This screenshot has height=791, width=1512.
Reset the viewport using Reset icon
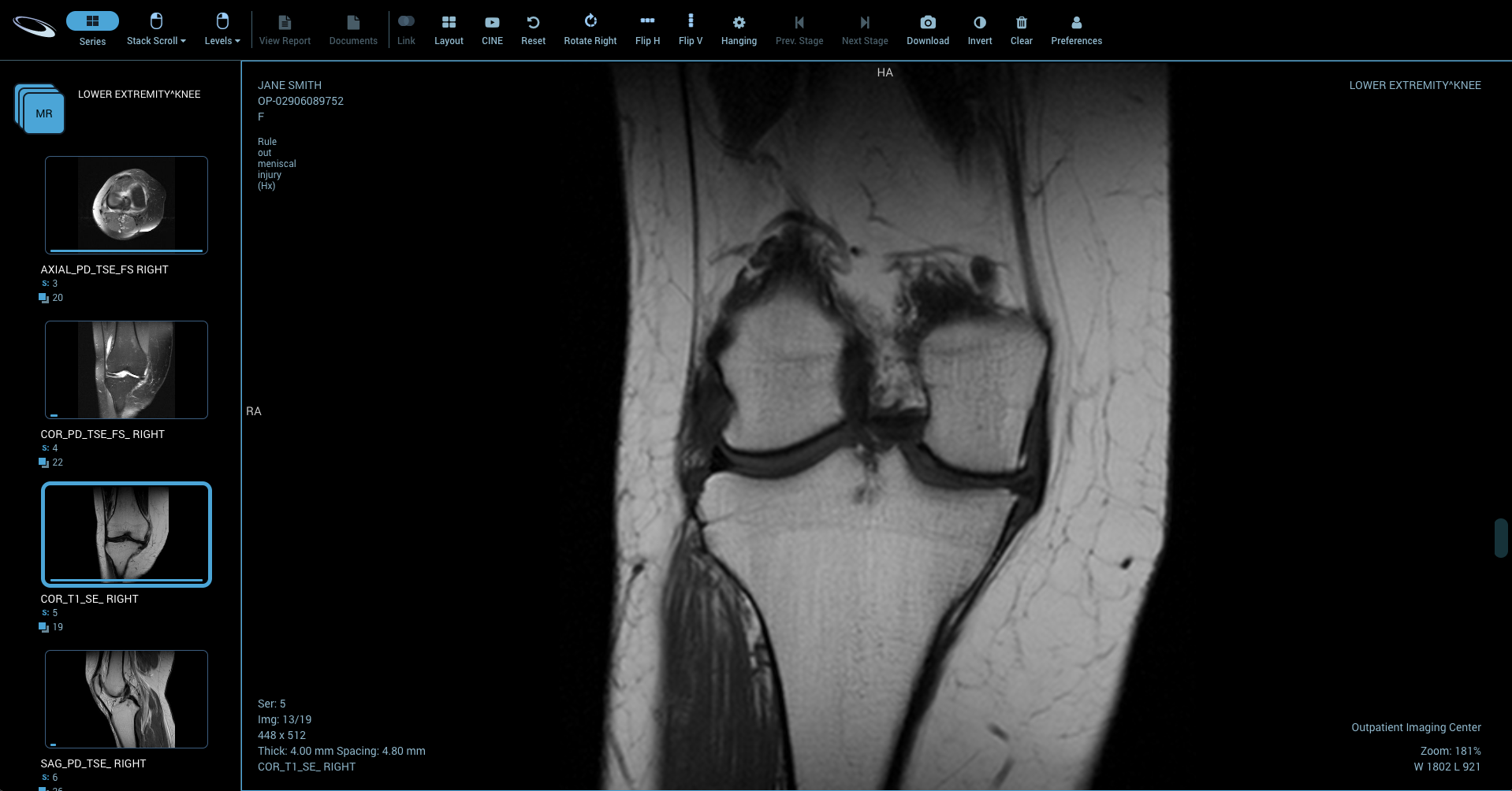pyautogui.click(x=533, y=23)
